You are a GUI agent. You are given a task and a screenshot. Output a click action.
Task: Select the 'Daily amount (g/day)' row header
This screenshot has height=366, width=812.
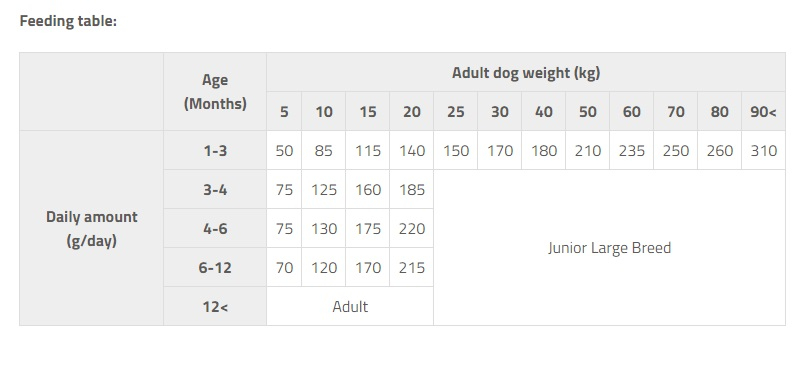[x=92, y=228]
